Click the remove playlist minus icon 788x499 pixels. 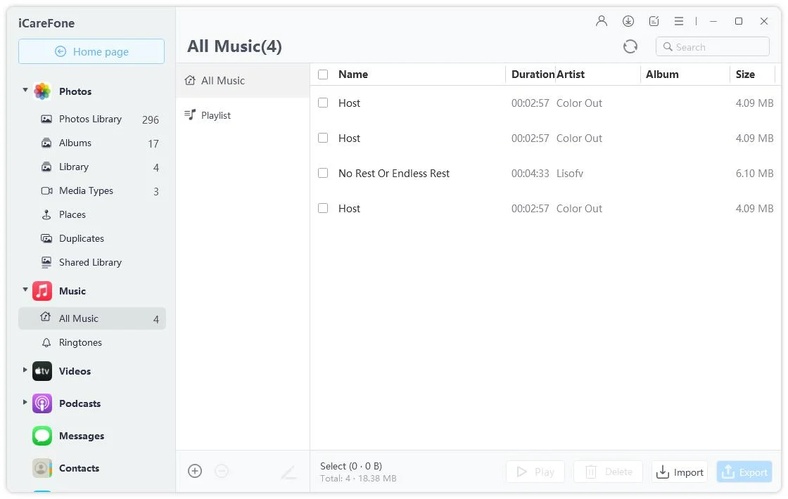(222, 471)
